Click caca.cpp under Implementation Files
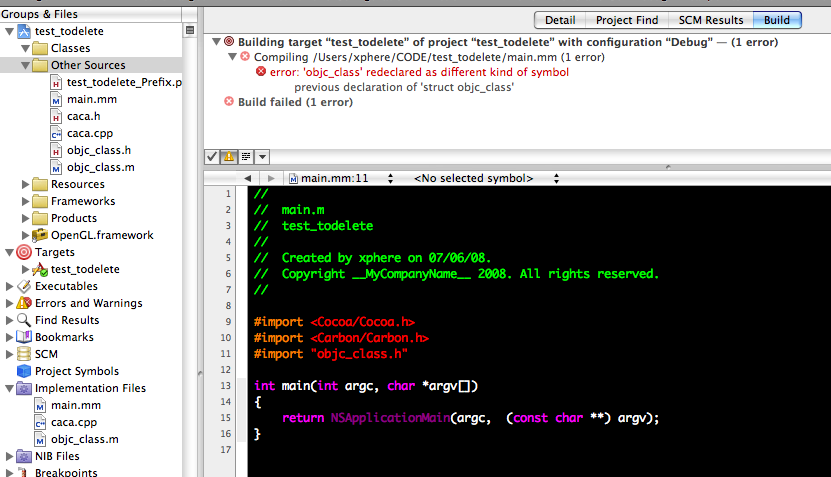Viewport: 831px width, 477px height. [x=74, y=422]
